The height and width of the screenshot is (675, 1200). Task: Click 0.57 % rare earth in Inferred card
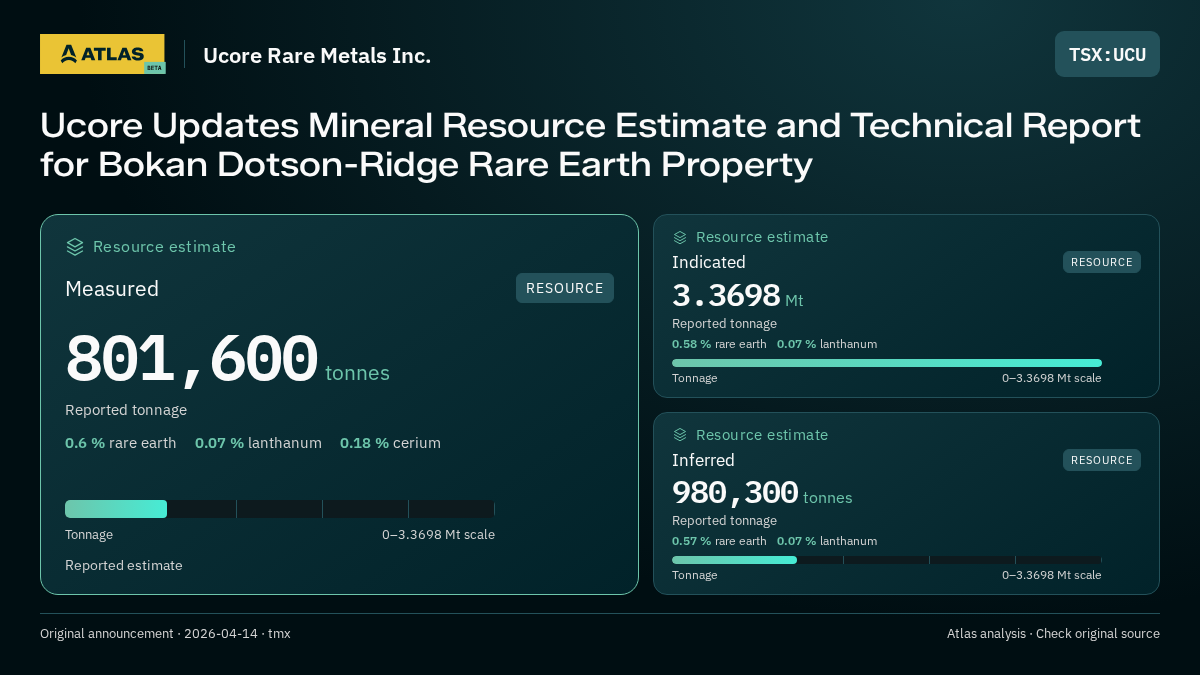click(719, 541)
